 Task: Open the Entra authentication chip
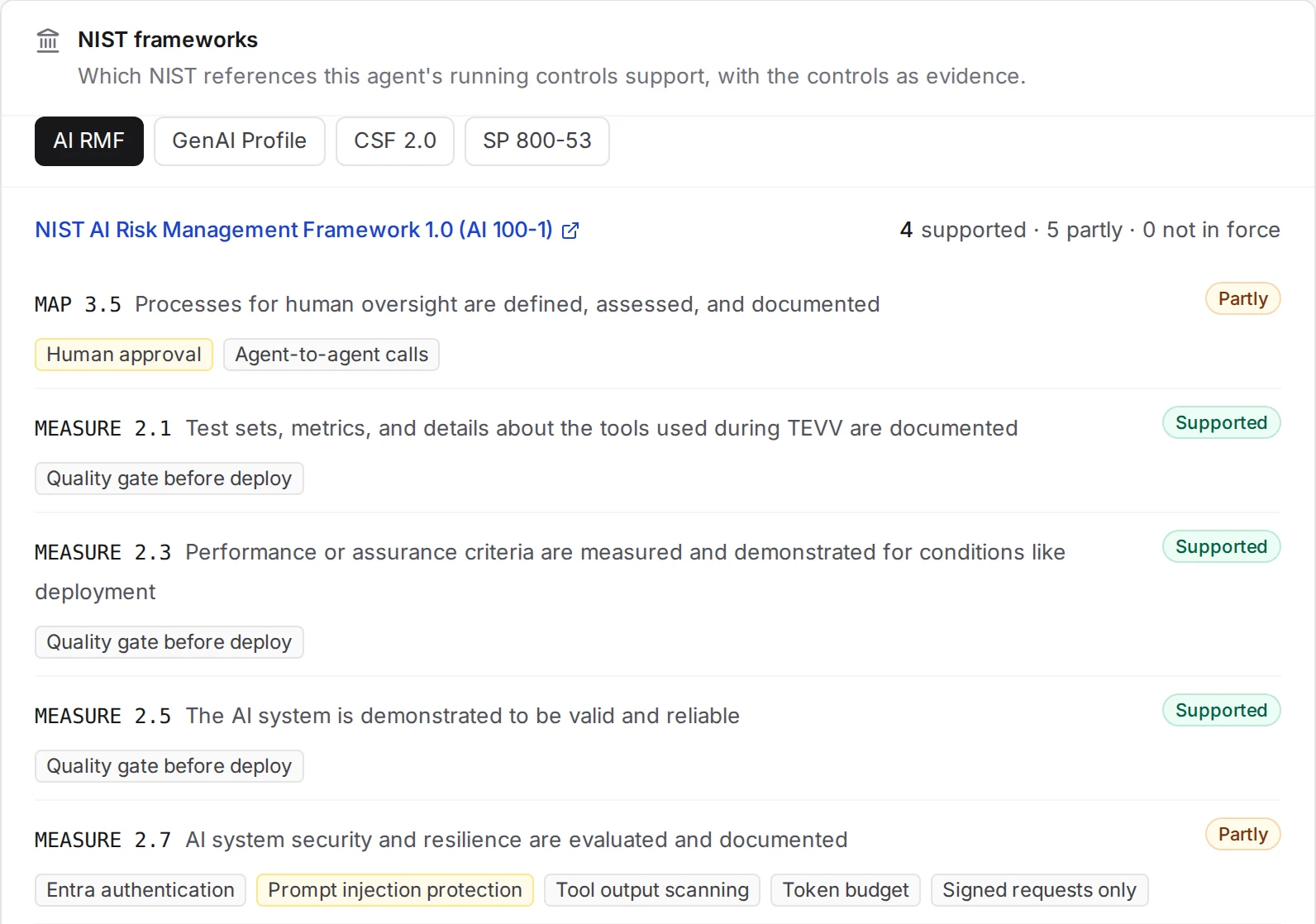coord(141,890)
